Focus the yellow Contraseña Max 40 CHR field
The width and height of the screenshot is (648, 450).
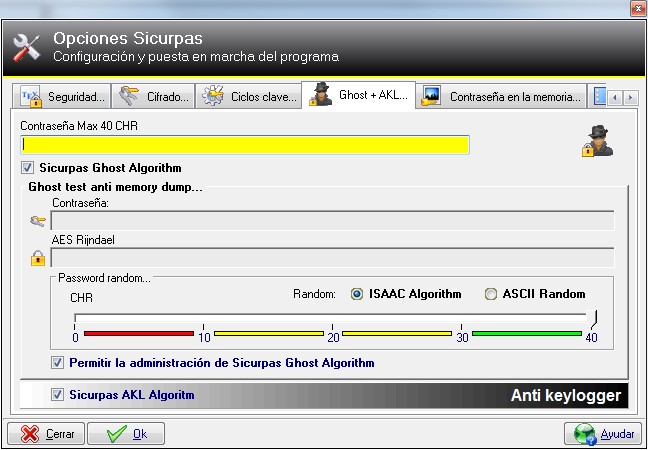point(245,145)
